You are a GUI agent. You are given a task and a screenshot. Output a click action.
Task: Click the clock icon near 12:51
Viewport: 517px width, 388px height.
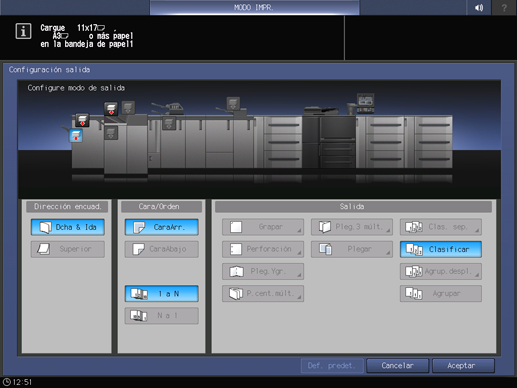[x=7, y=382]
